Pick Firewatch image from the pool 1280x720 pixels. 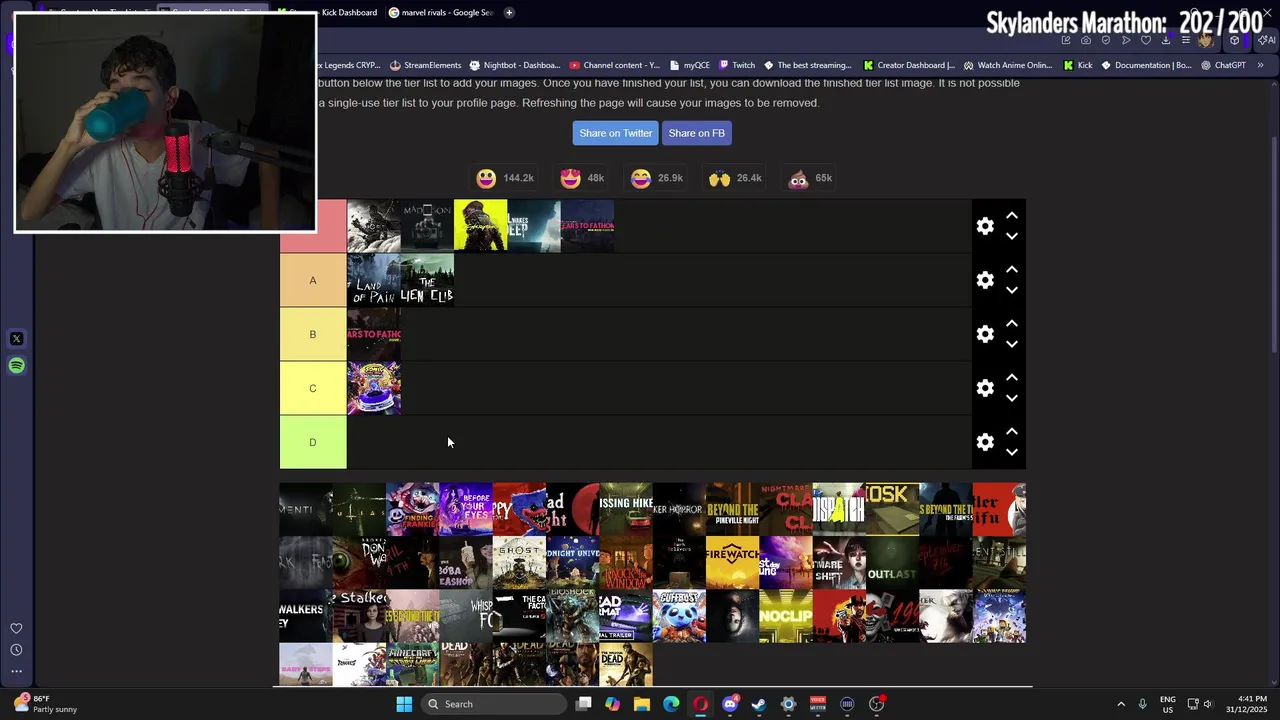(x=733, y=563)
